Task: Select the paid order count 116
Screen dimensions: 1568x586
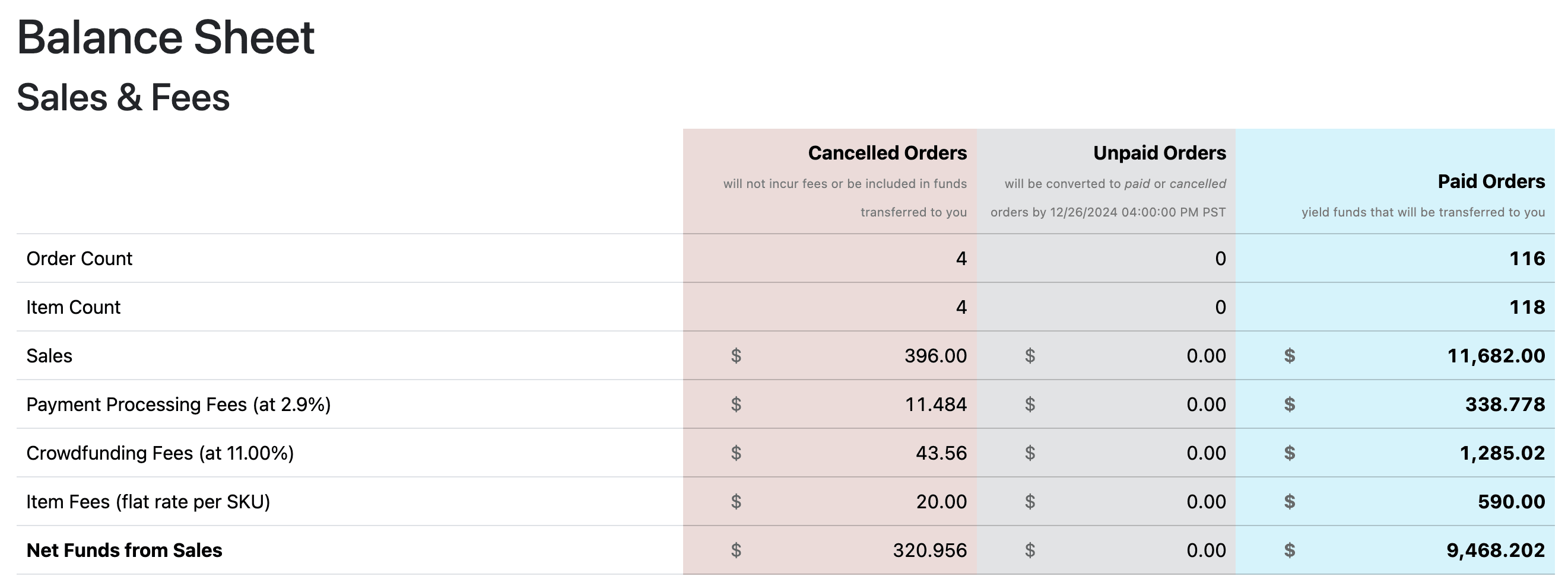Action: [1526, 259]
